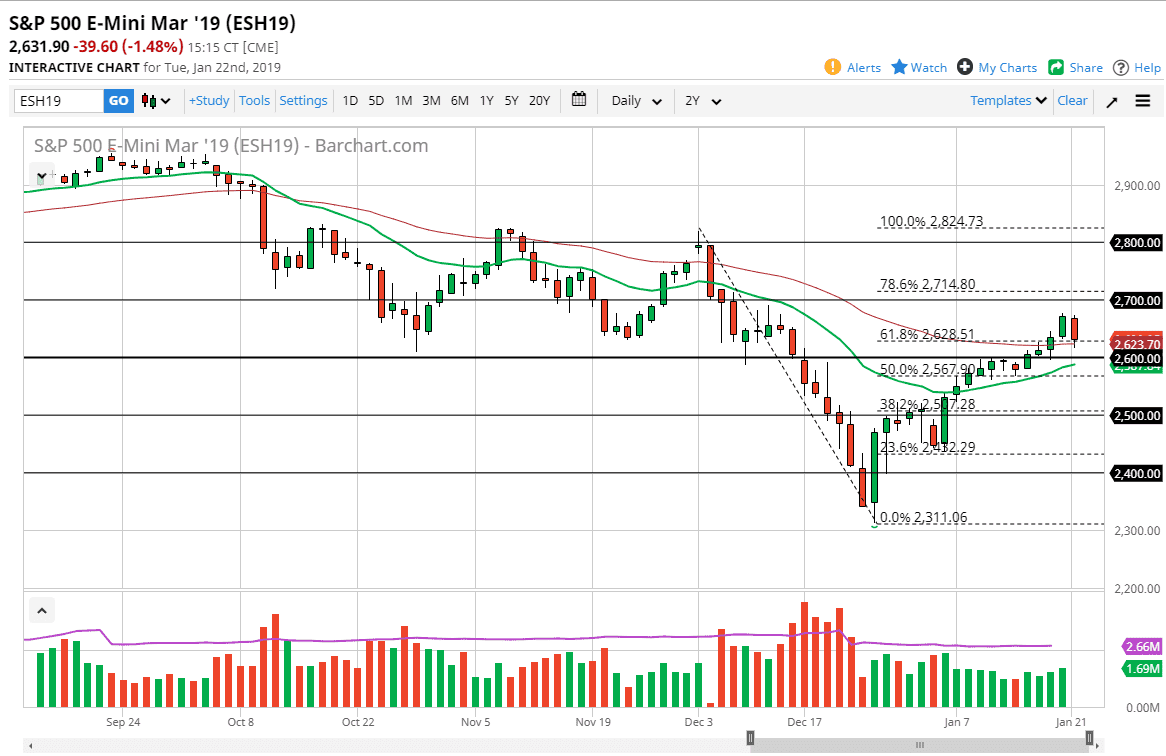Click the GO button

pyautogui.click(x=117, y=100)
